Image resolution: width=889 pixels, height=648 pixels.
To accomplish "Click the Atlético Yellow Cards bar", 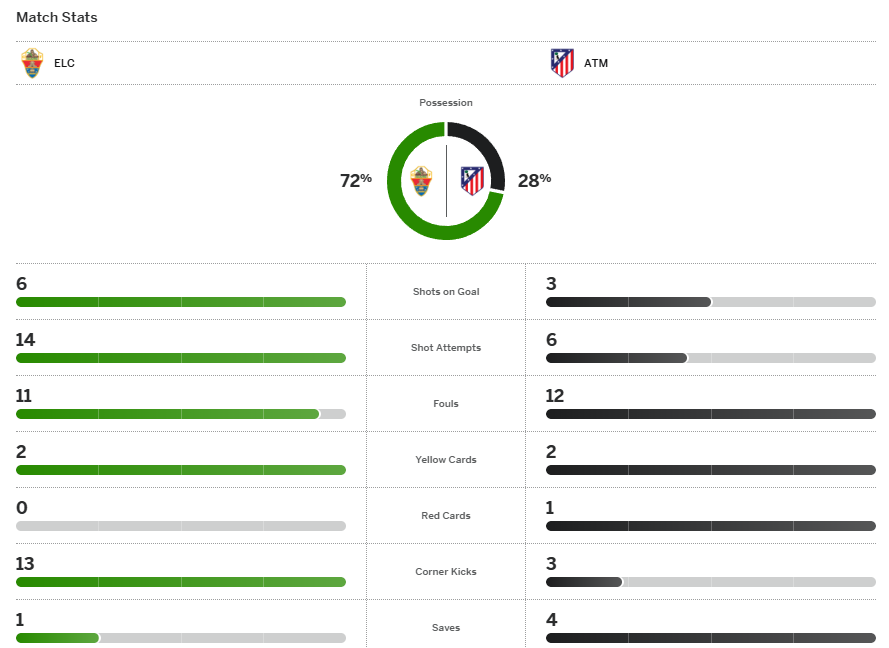I will pyautogui.click(x=711, y=470).
